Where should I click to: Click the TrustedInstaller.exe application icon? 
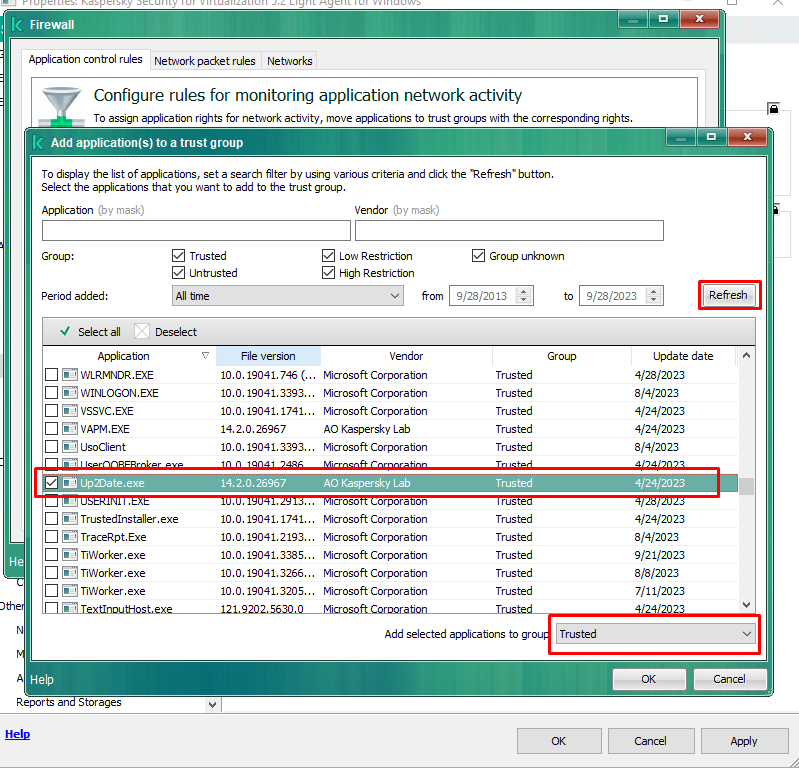69,519
